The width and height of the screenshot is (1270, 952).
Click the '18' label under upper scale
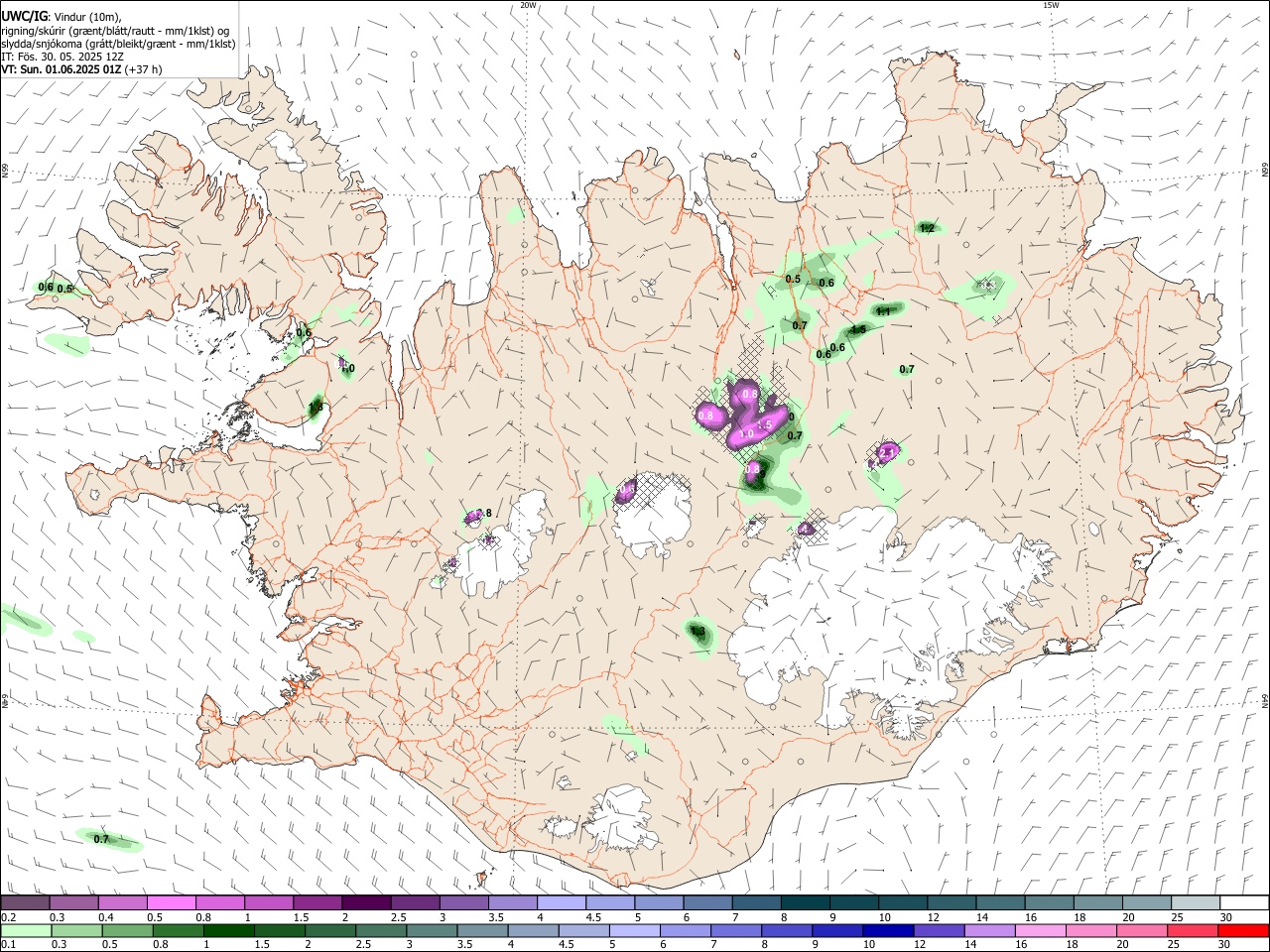pos(1079,917)
